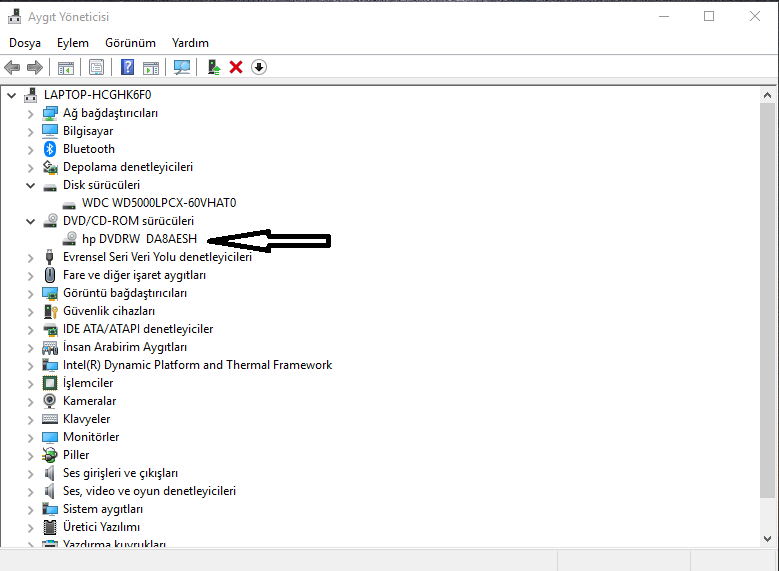Open the Dosya menu
The width and height of the screenshot is (779, 571).
[x=25, y=43]
